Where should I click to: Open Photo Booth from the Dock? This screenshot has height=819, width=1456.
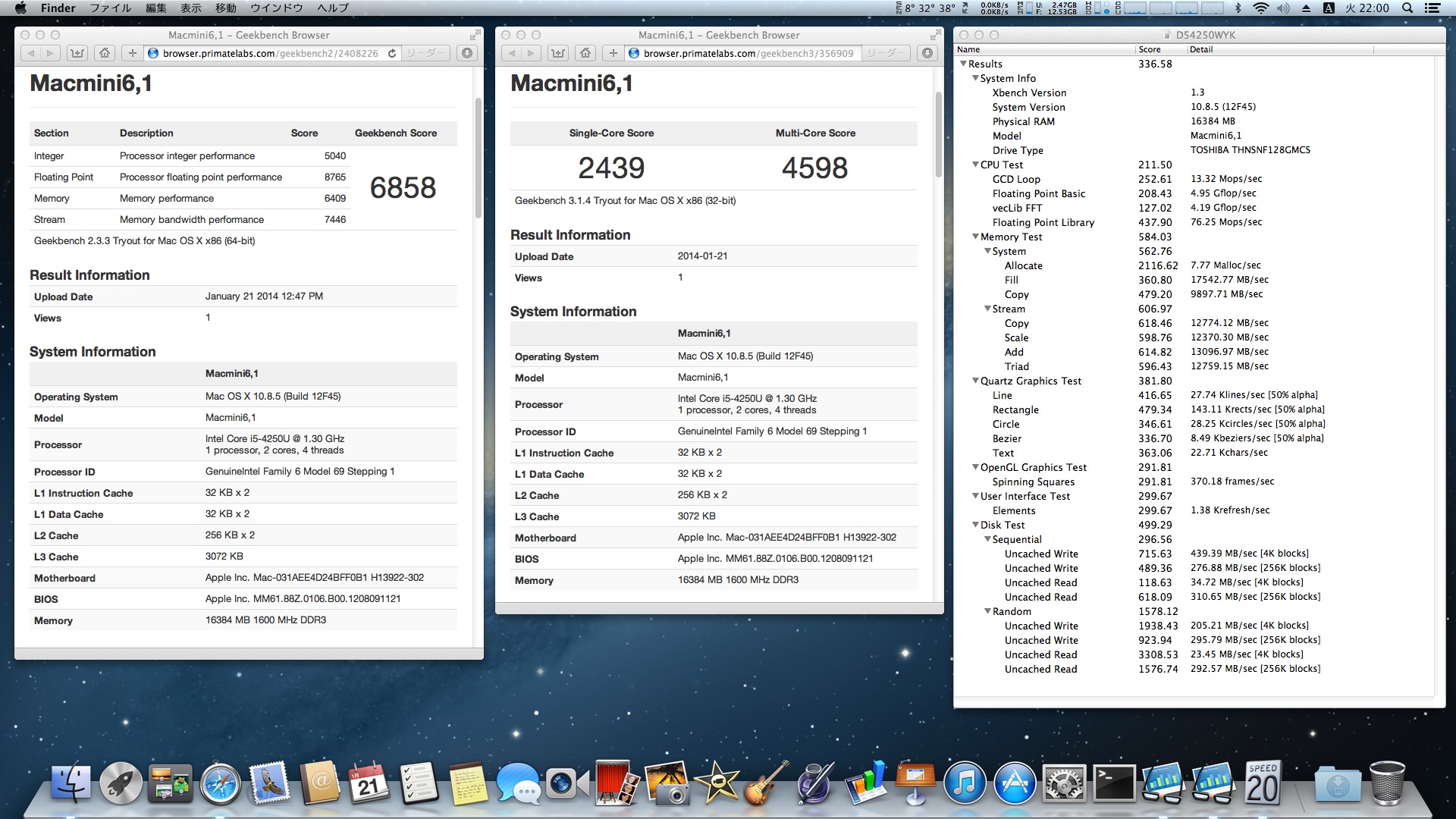(617, 783)
